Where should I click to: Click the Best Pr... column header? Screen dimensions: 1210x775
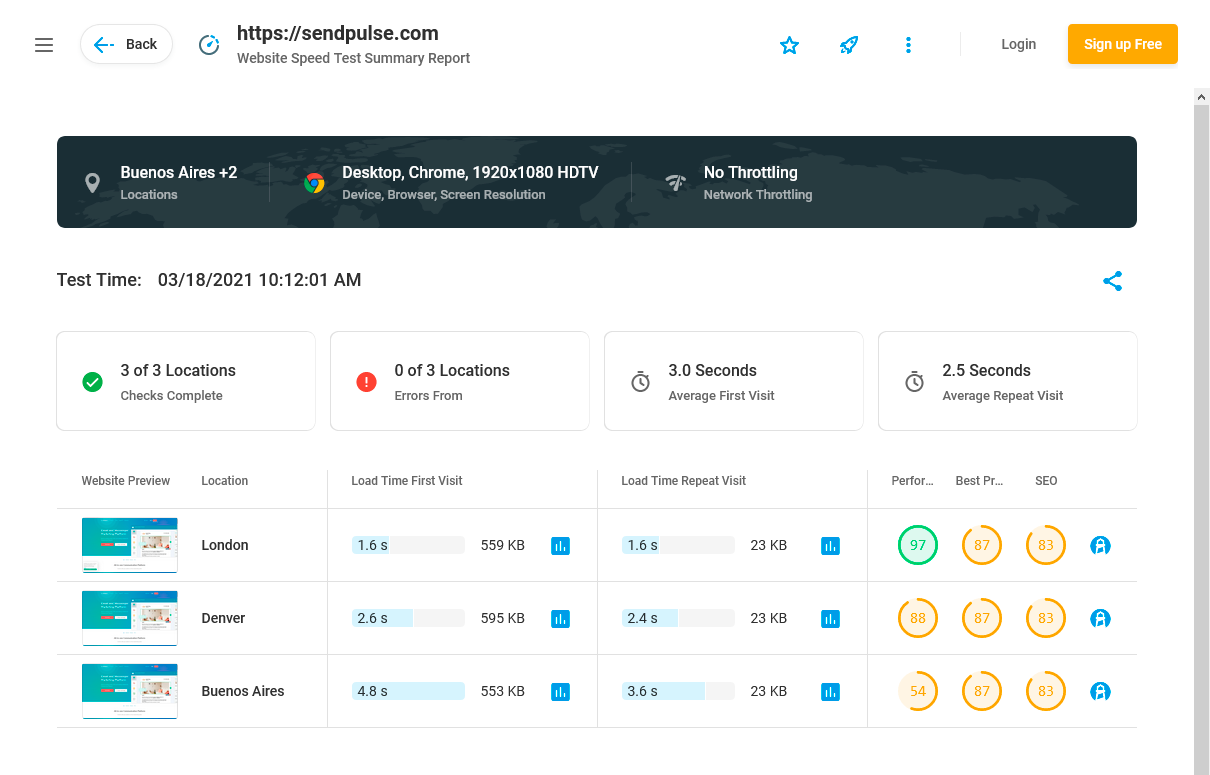pyautogui.click(x=979, y=481)
